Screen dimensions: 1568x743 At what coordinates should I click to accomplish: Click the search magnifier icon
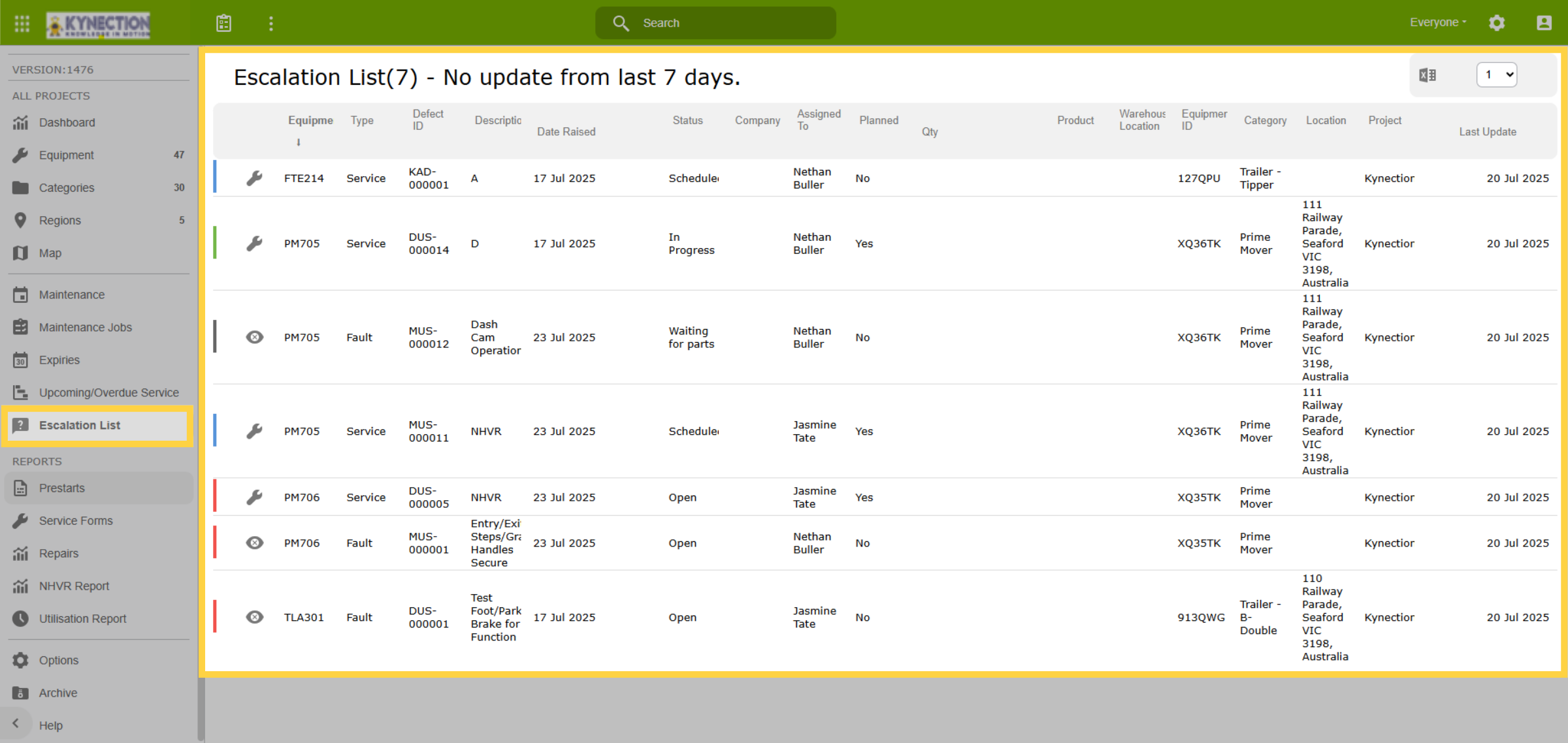tap(621, 24)
